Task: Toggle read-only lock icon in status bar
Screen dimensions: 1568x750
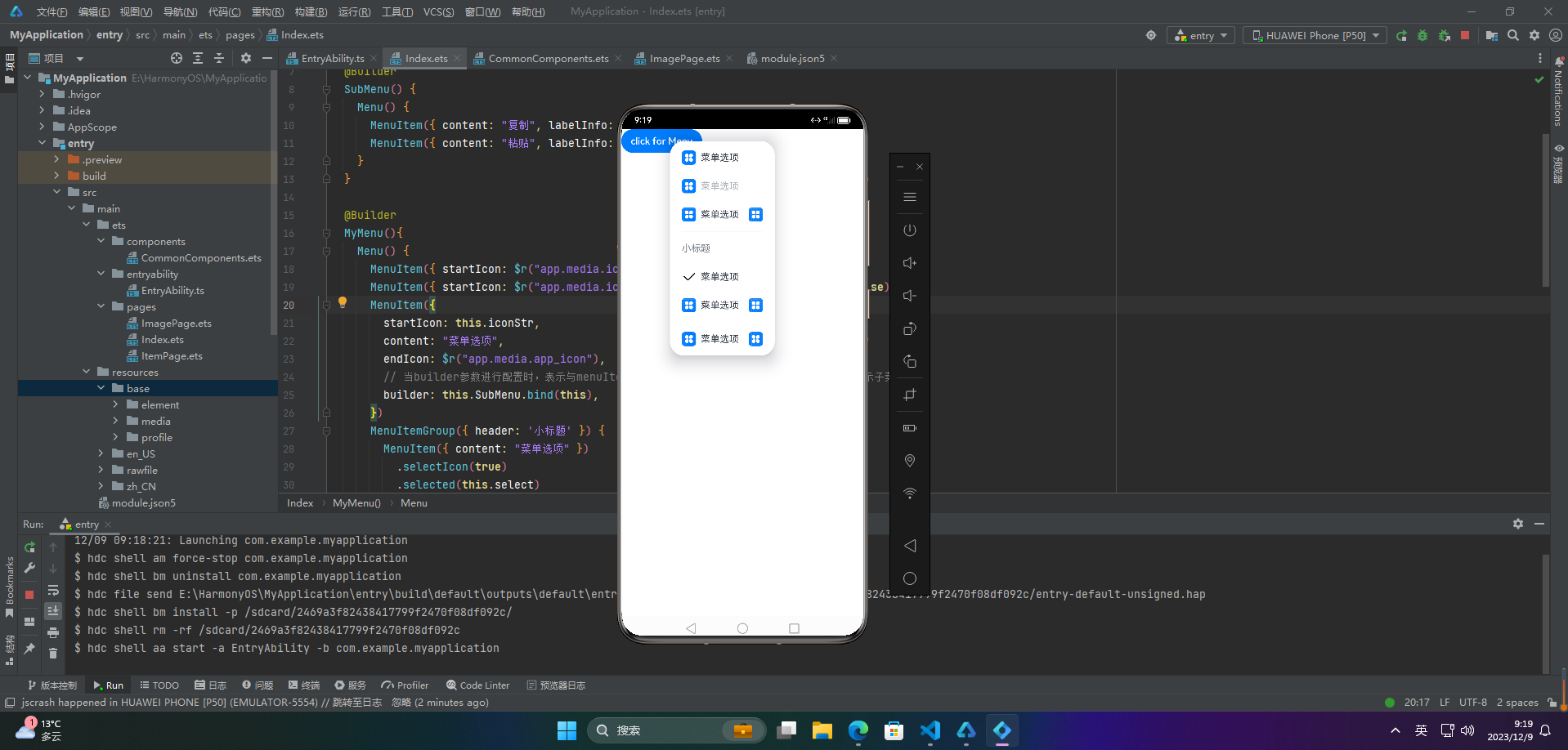Action: click(1552, 703)
